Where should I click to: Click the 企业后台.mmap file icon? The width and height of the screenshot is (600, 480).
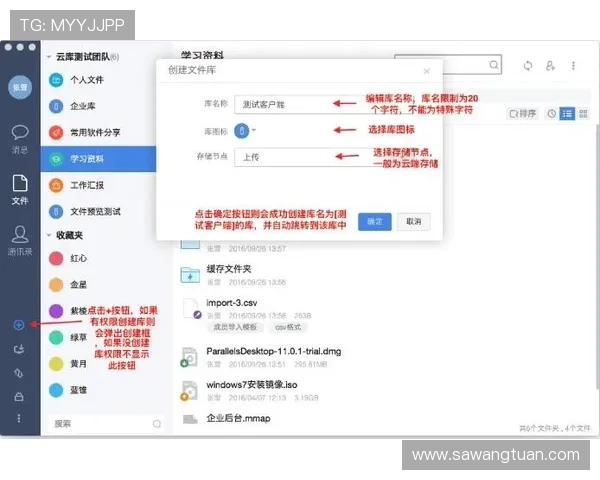(190, 420)
